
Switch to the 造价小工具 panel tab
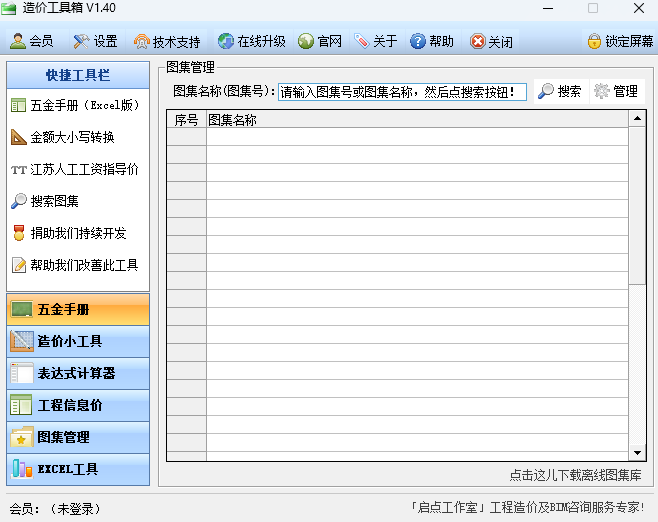tap(78, 342)
